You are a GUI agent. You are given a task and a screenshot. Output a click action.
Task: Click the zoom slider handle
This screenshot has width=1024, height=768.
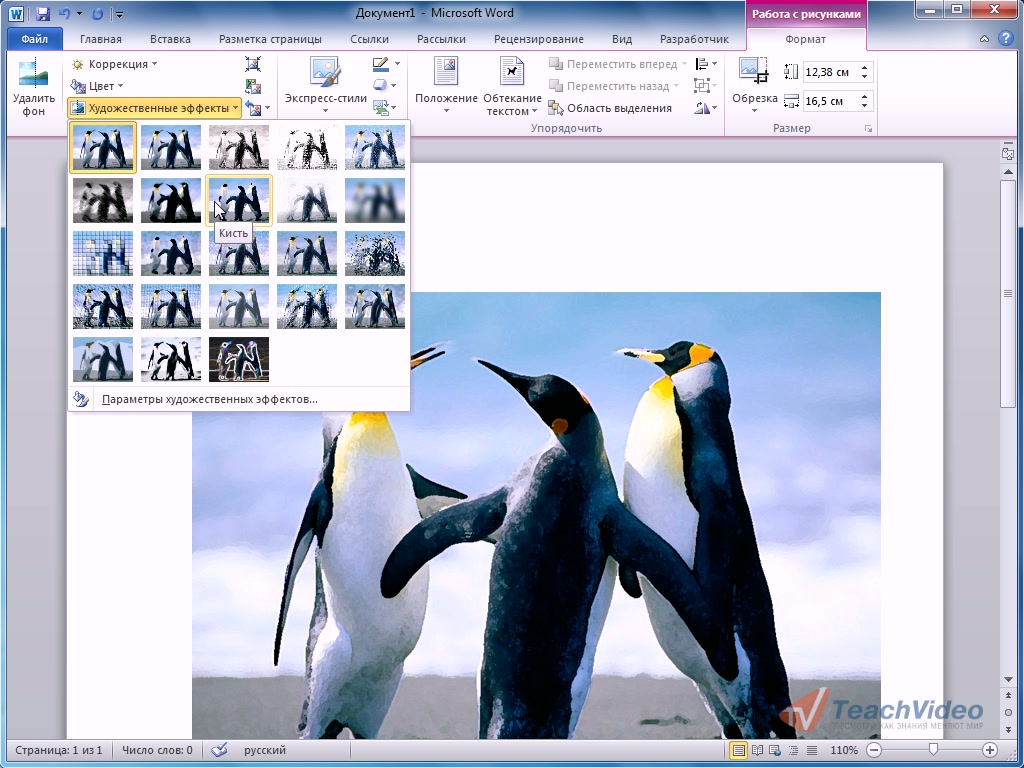pyautogui.click(x=933, y=750)
